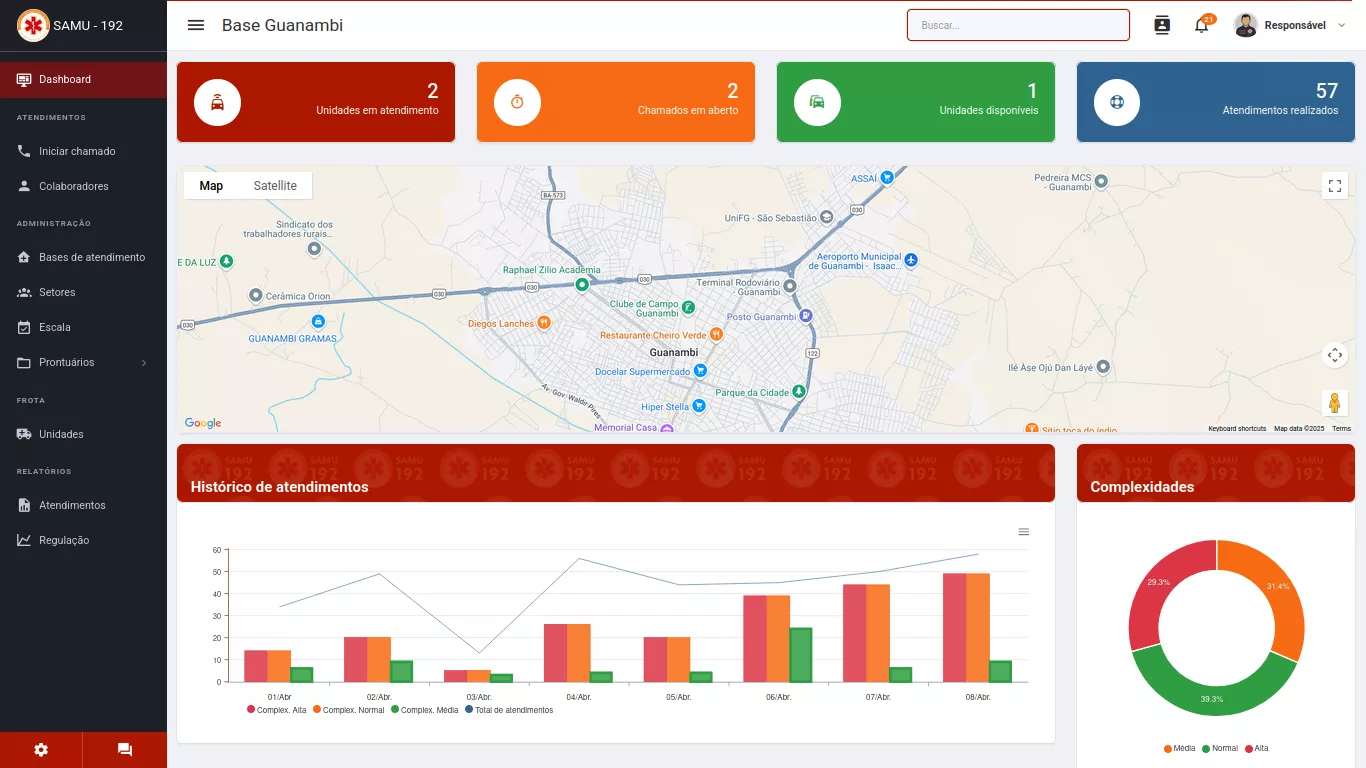Open the chat icon at sidebar bottom
Screen dimensions: 1366x768
pos(125,750)
